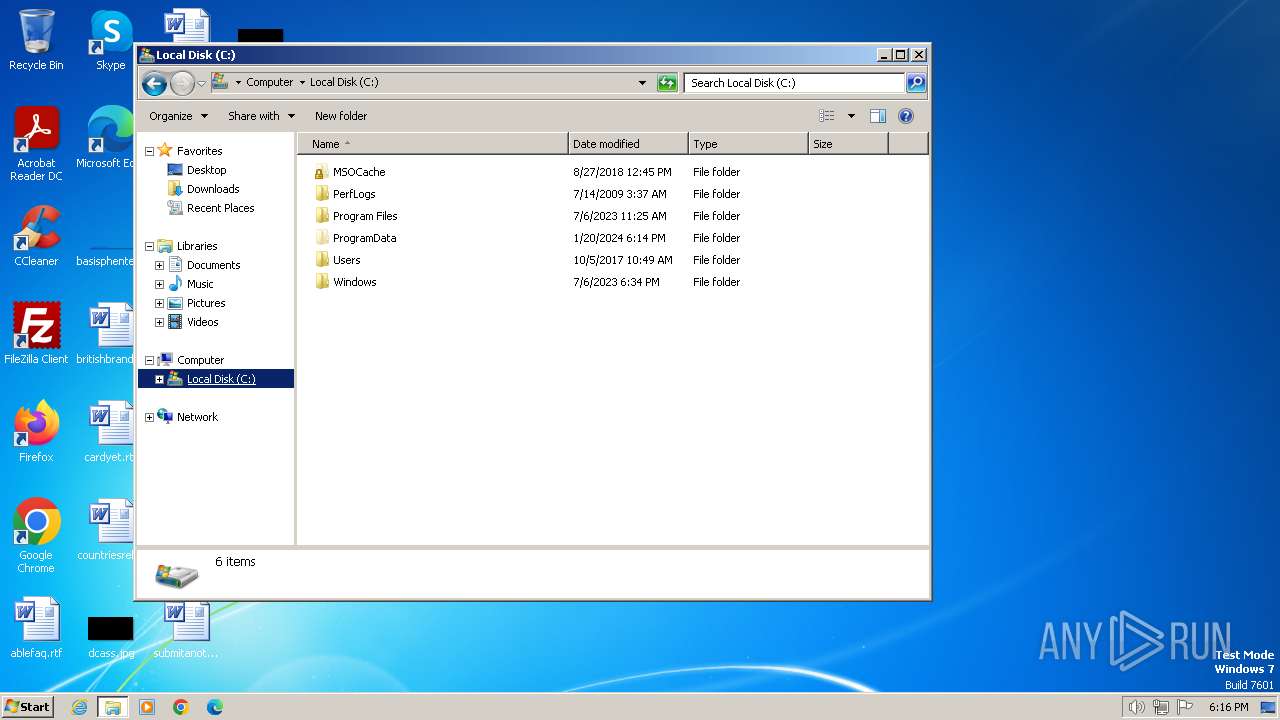Select Recent Places in Favorites

(x=220, y=208)
